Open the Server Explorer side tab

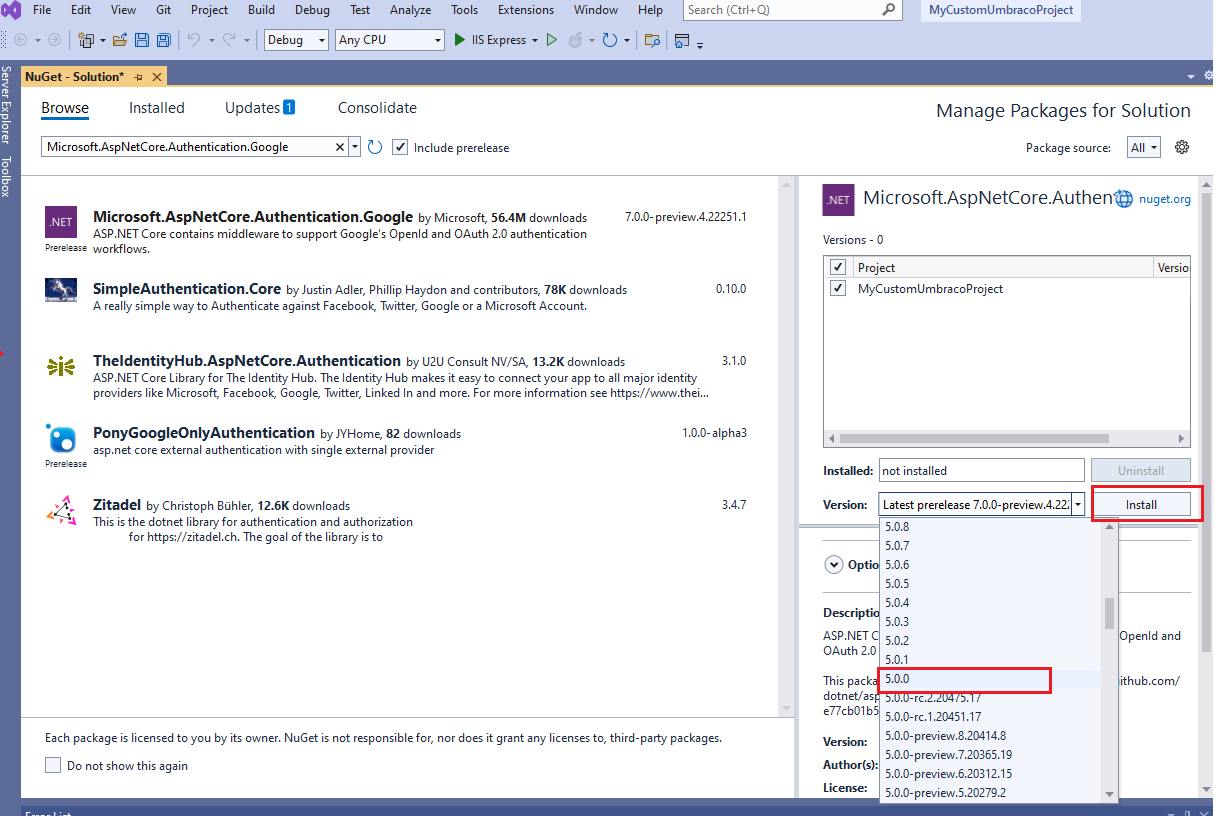(7, 104)
